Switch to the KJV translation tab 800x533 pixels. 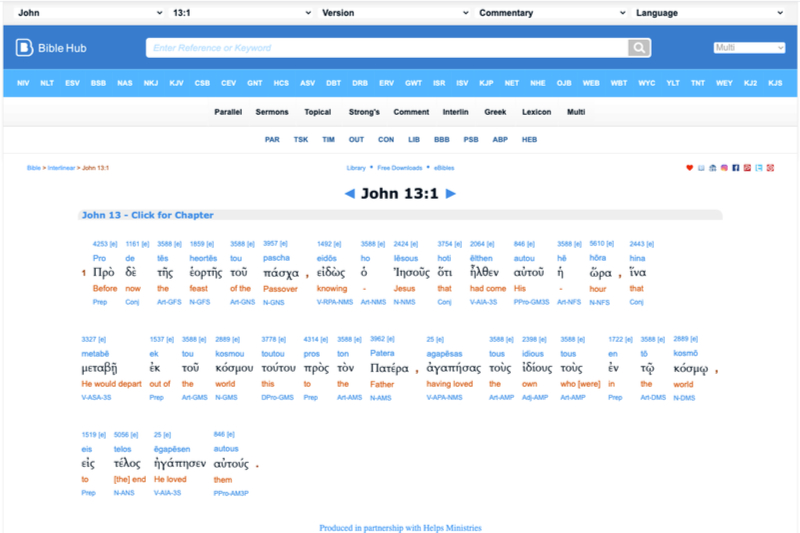click(x=177, y=82)
